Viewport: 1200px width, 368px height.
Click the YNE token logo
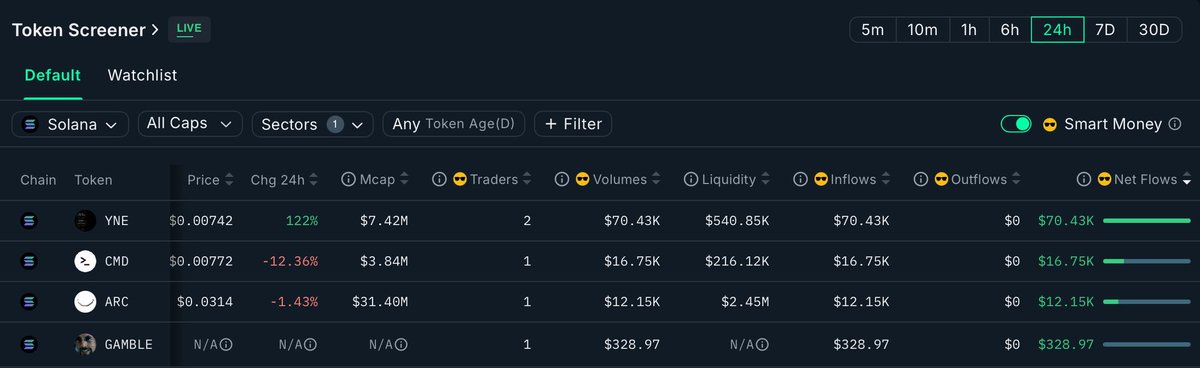point(85,221)
